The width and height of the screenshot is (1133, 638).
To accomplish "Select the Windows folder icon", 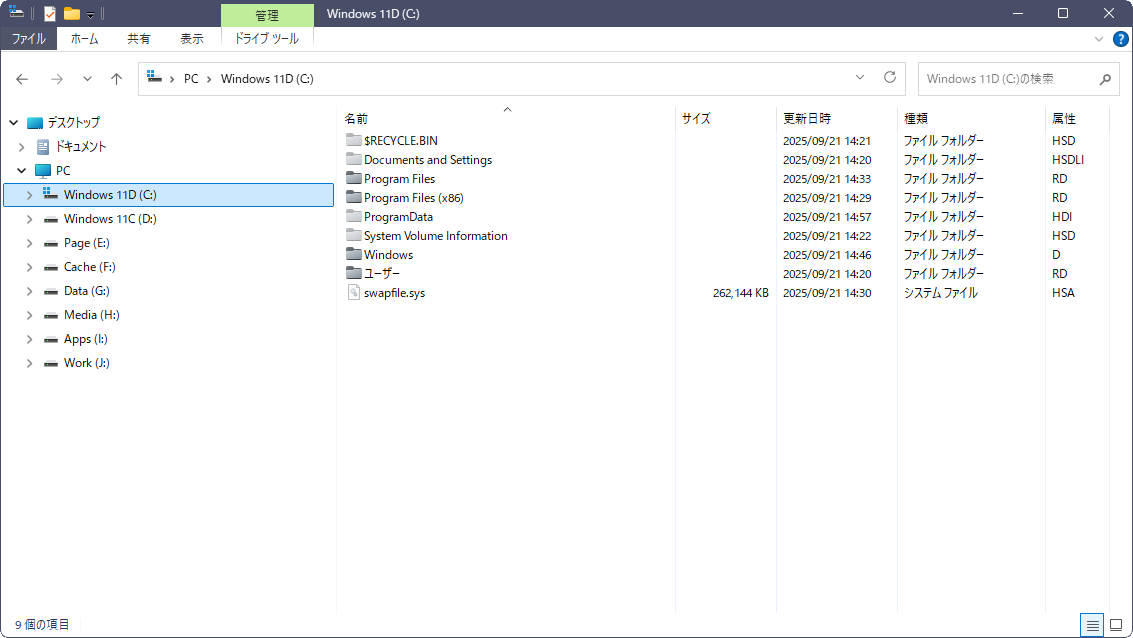I will tap(353, 254).
